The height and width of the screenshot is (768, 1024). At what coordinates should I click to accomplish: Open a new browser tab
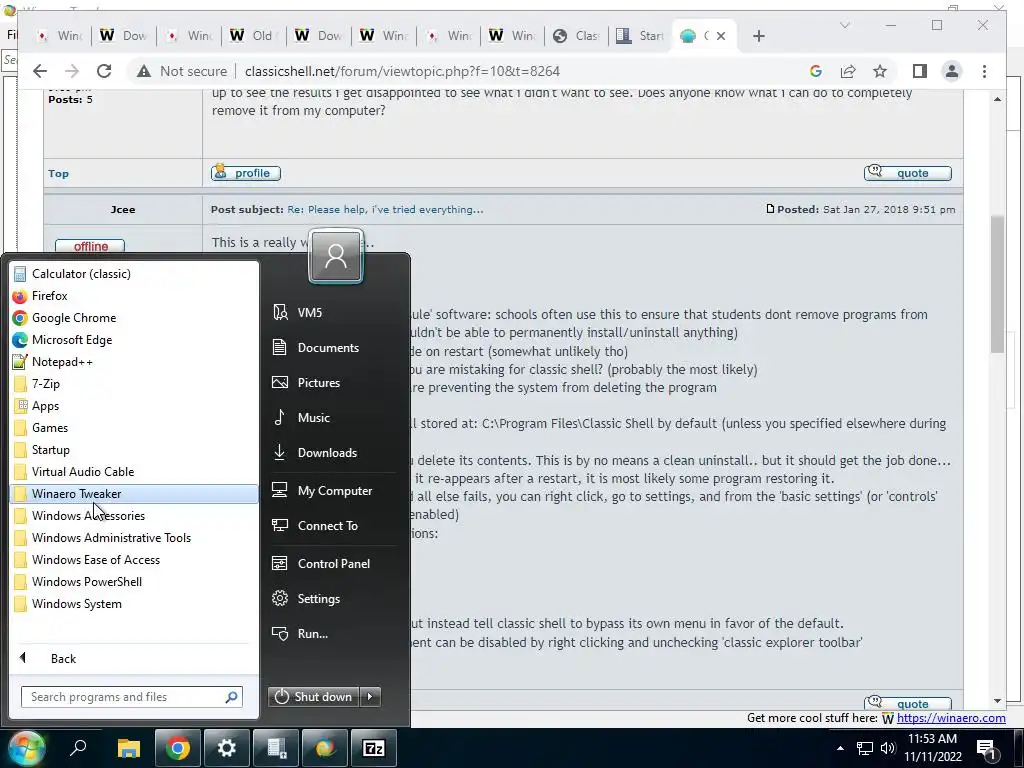coord(759,36)
